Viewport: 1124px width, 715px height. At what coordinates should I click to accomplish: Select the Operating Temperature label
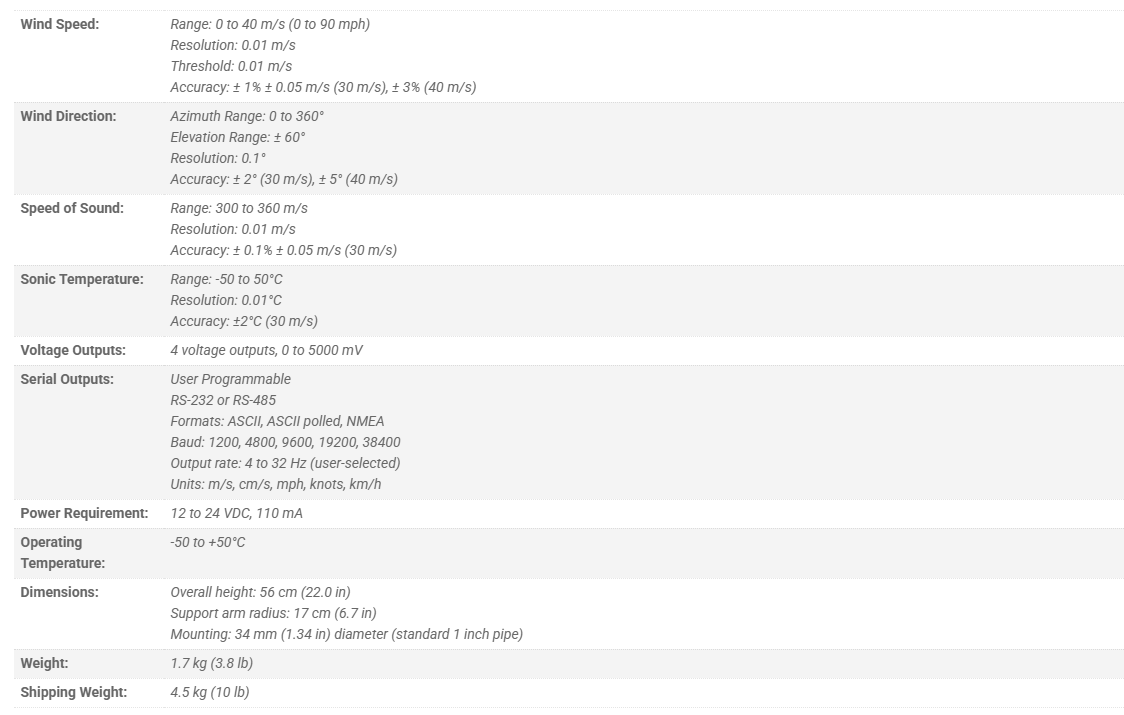click(62, 552)
